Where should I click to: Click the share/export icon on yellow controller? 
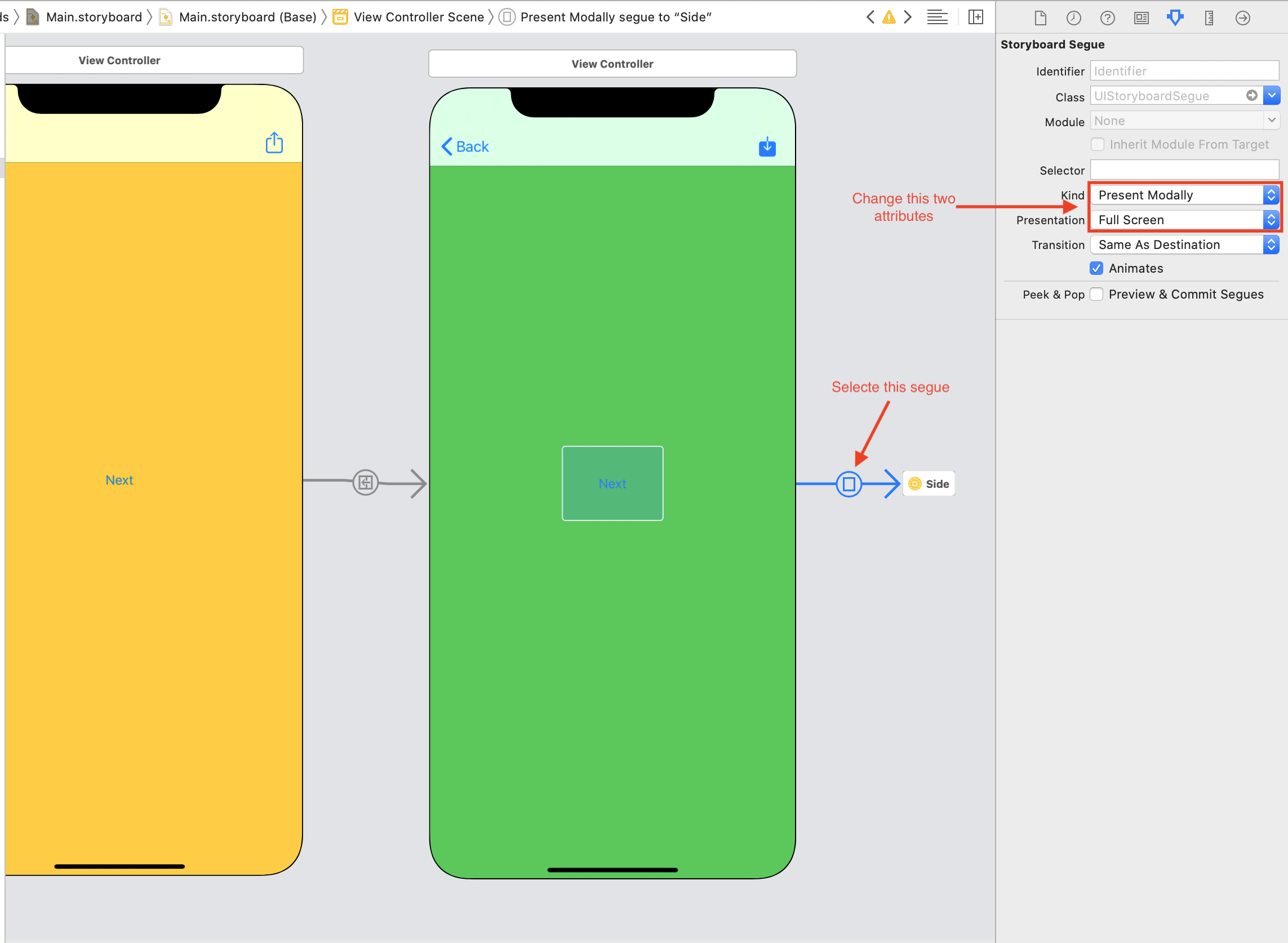coord(275,143)
